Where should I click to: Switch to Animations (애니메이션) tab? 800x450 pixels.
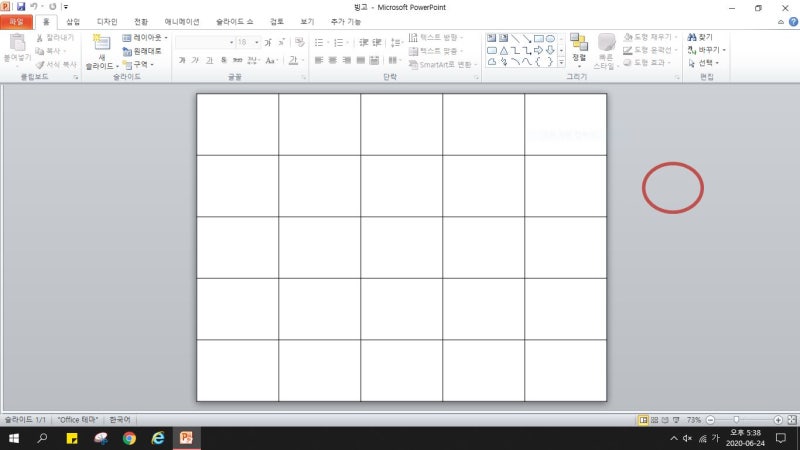point(182,21)
